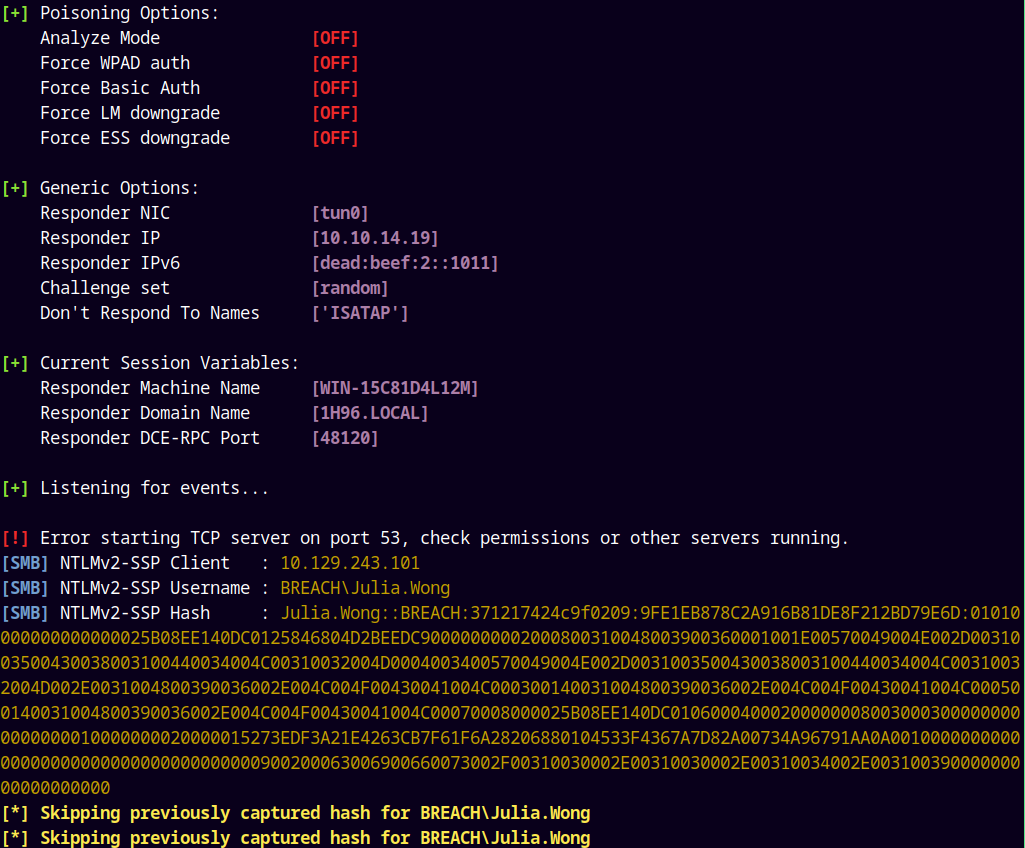The height and width of the screenshot is (848, 1025).
Task: Click the Responder Domain Name 1H96.LOCAL
Action: pyautogui.click(x=370, y=413)
